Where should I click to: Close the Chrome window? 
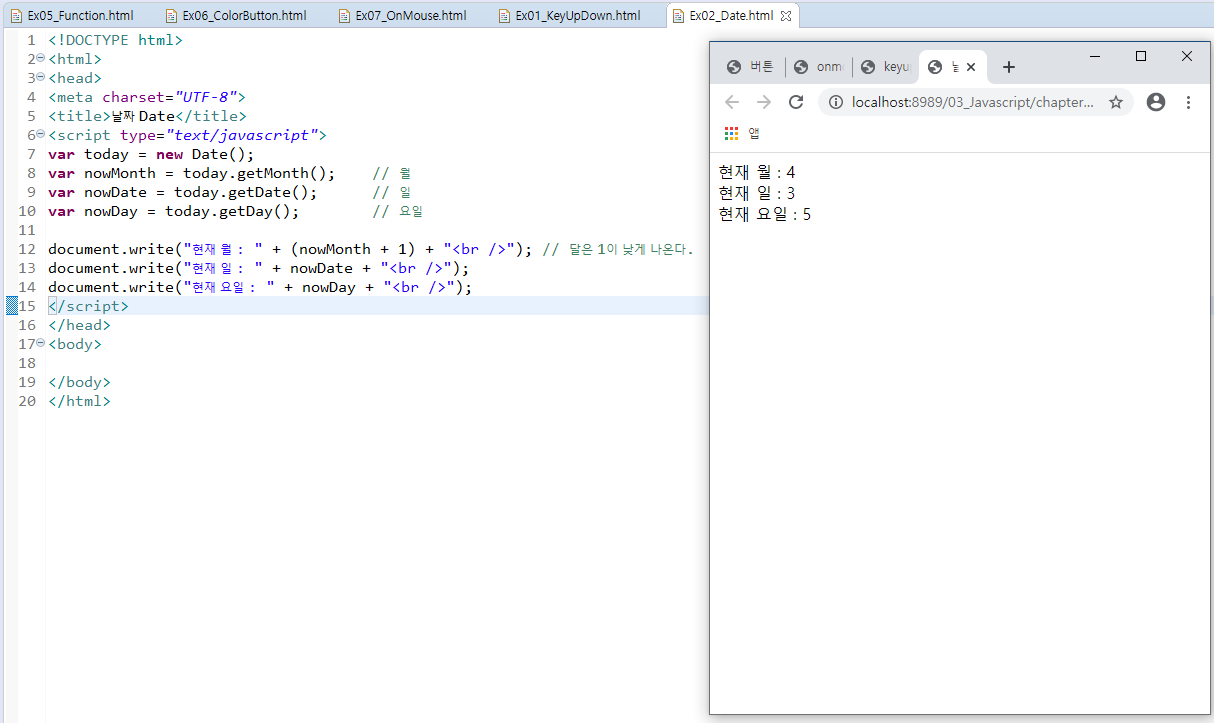[x=1187, y=56]
